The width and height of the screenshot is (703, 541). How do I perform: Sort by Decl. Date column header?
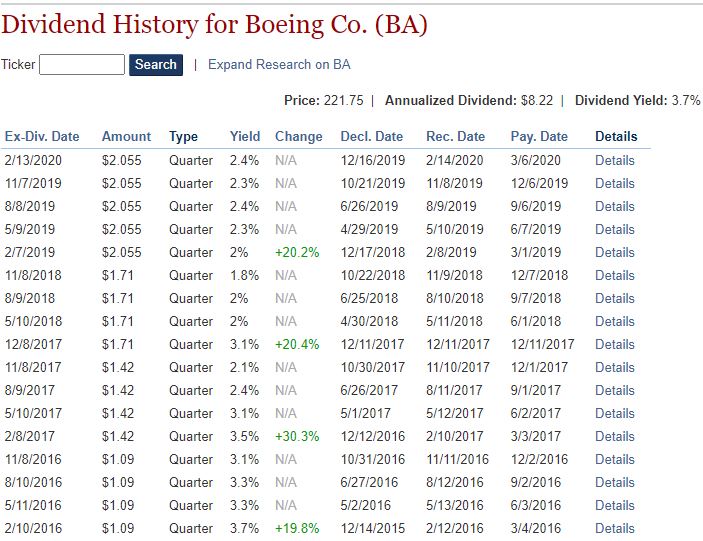pos(372,136)
